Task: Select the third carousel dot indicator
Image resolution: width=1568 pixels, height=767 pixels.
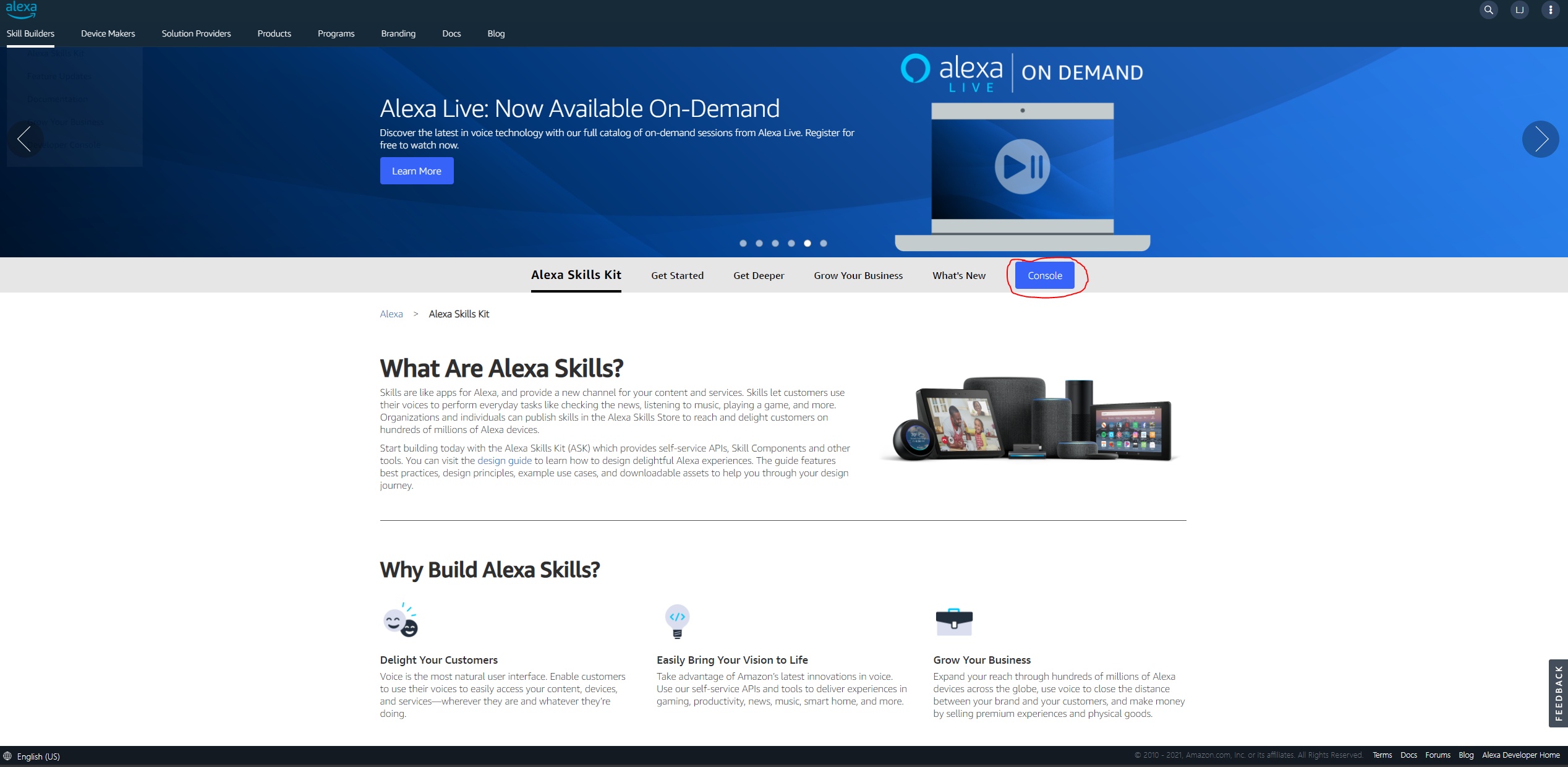Action: click(x=775, y=244)
